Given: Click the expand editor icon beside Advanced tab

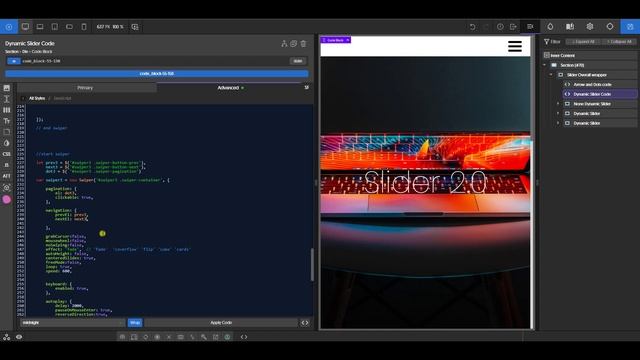Looking at the screenshot, I should [307, 87].
